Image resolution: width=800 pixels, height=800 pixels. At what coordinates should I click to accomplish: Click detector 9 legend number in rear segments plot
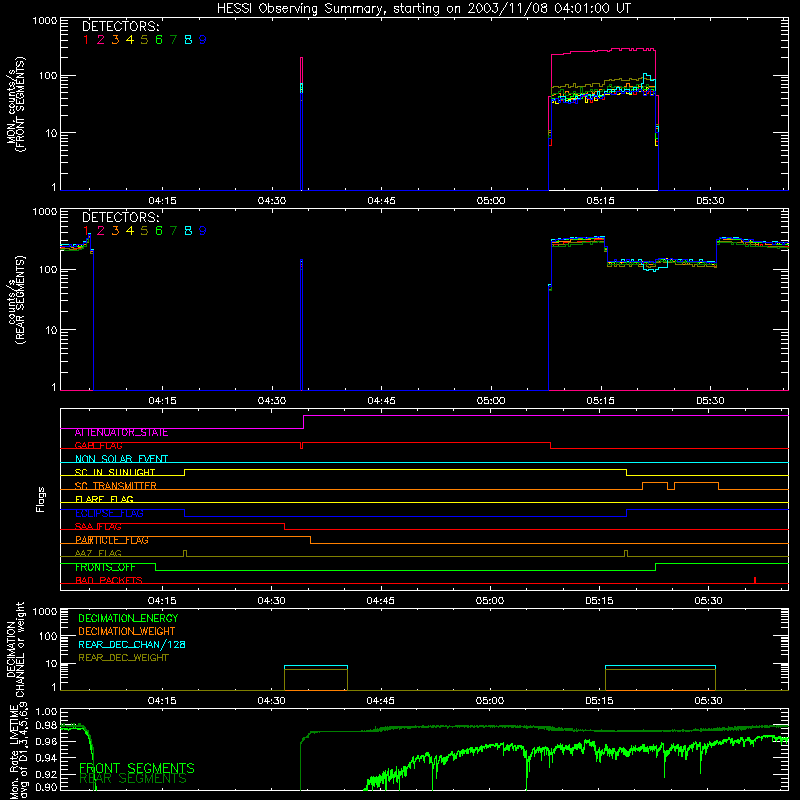203,231
